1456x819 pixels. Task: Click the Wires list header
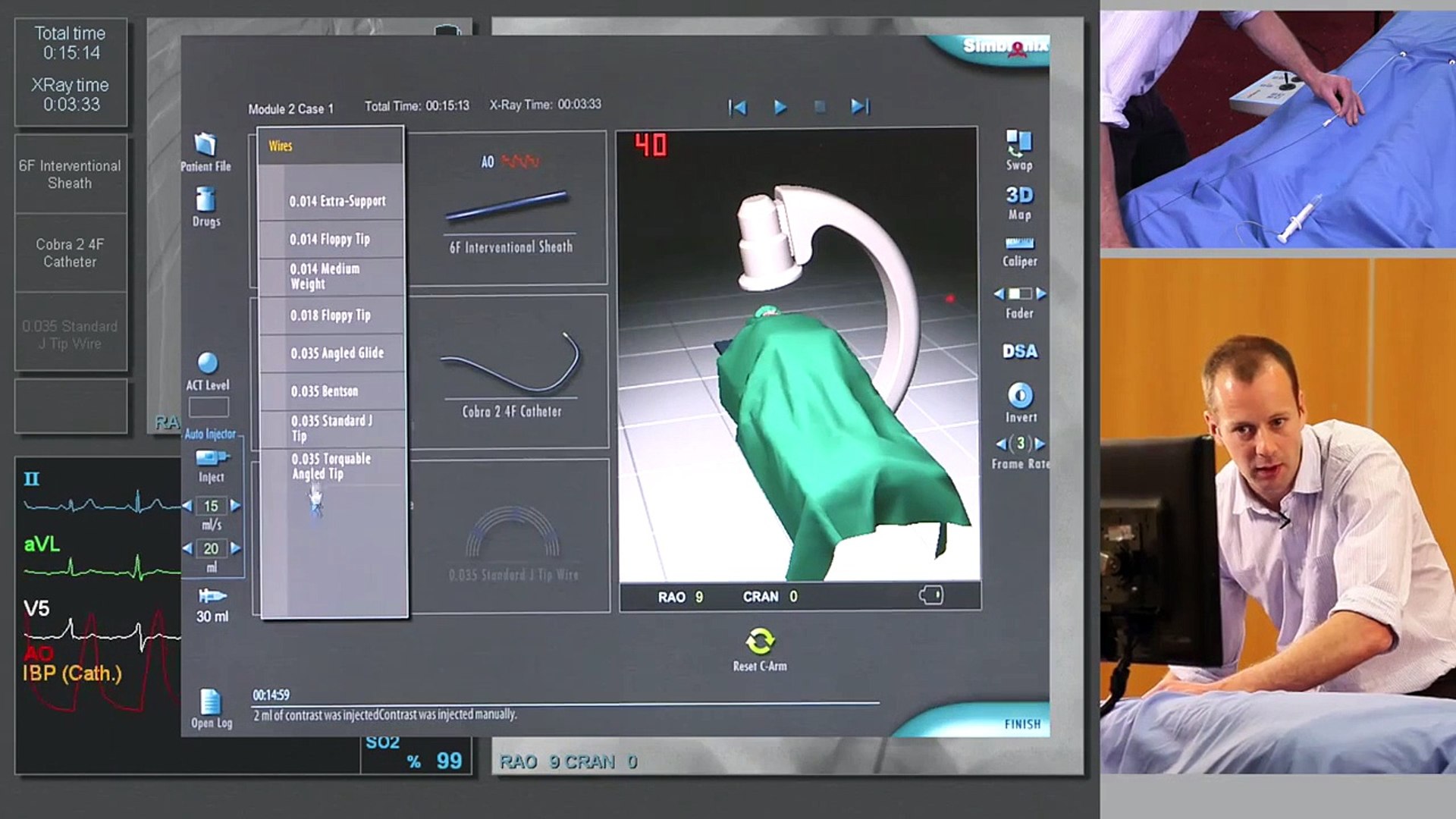(x=331, y=146)
